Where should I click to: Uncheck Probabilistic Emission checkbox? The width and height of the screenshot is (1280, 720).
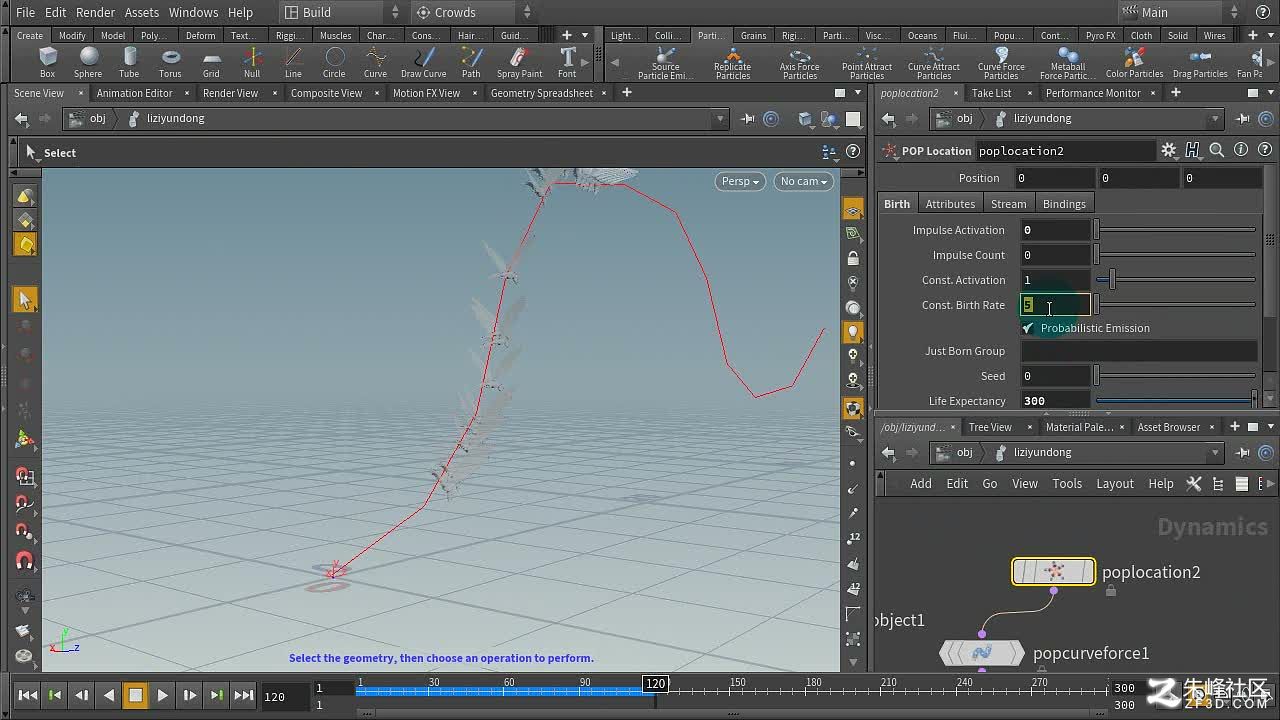(x=1028, y=328)
